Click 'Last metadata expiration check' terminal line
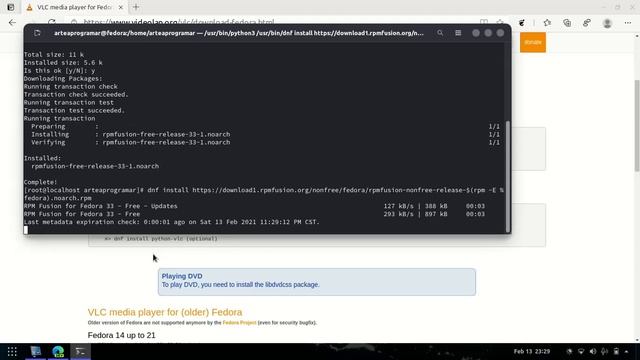The width and height of the screenshot is (640, 360). click(x=171, y=222)
